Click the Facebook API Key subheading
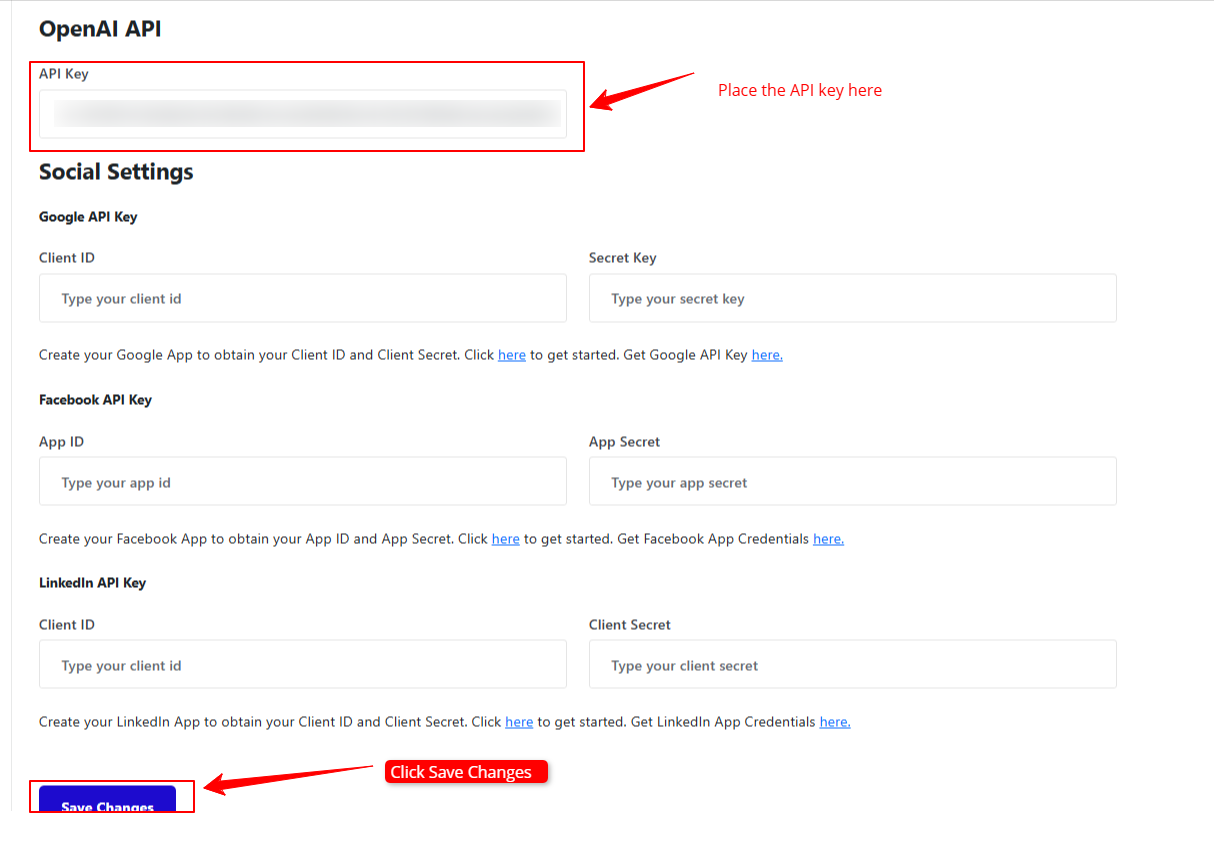1214x856 pixels. (95, 400)
